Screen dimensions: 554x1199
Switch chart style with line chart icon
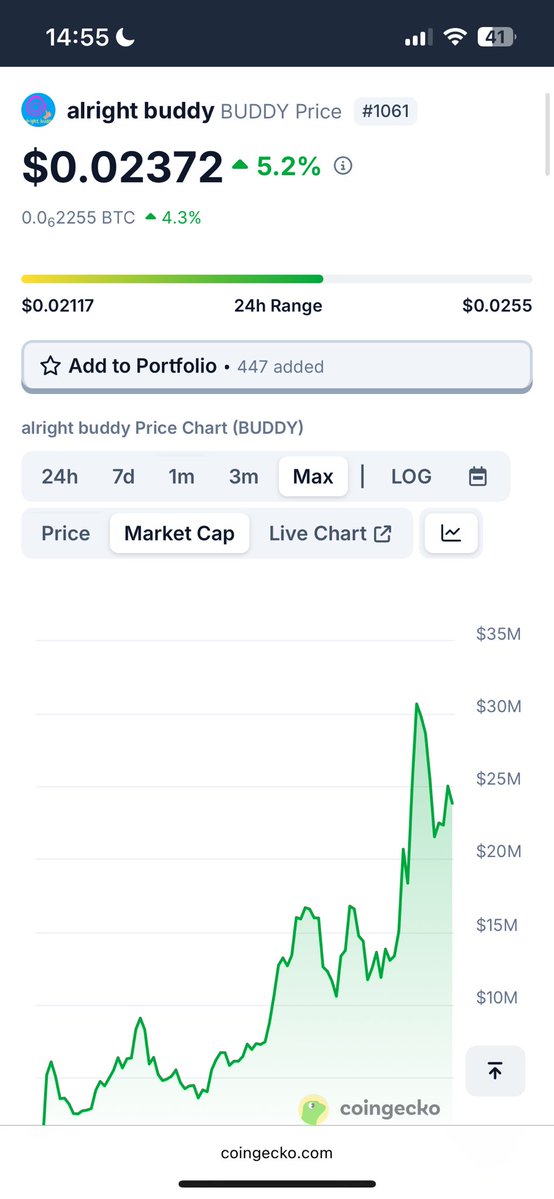(x=451, y=533)
